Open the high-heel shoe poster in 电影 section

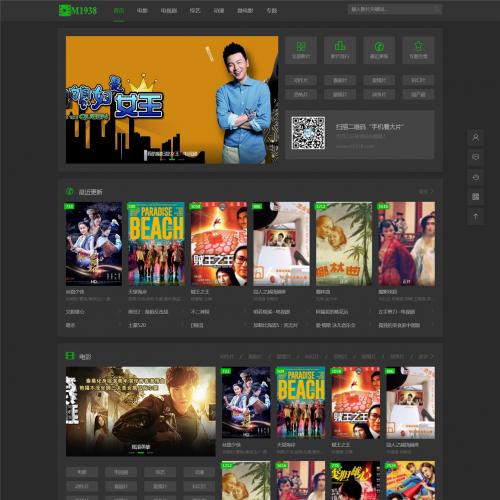tap(410, 403)
